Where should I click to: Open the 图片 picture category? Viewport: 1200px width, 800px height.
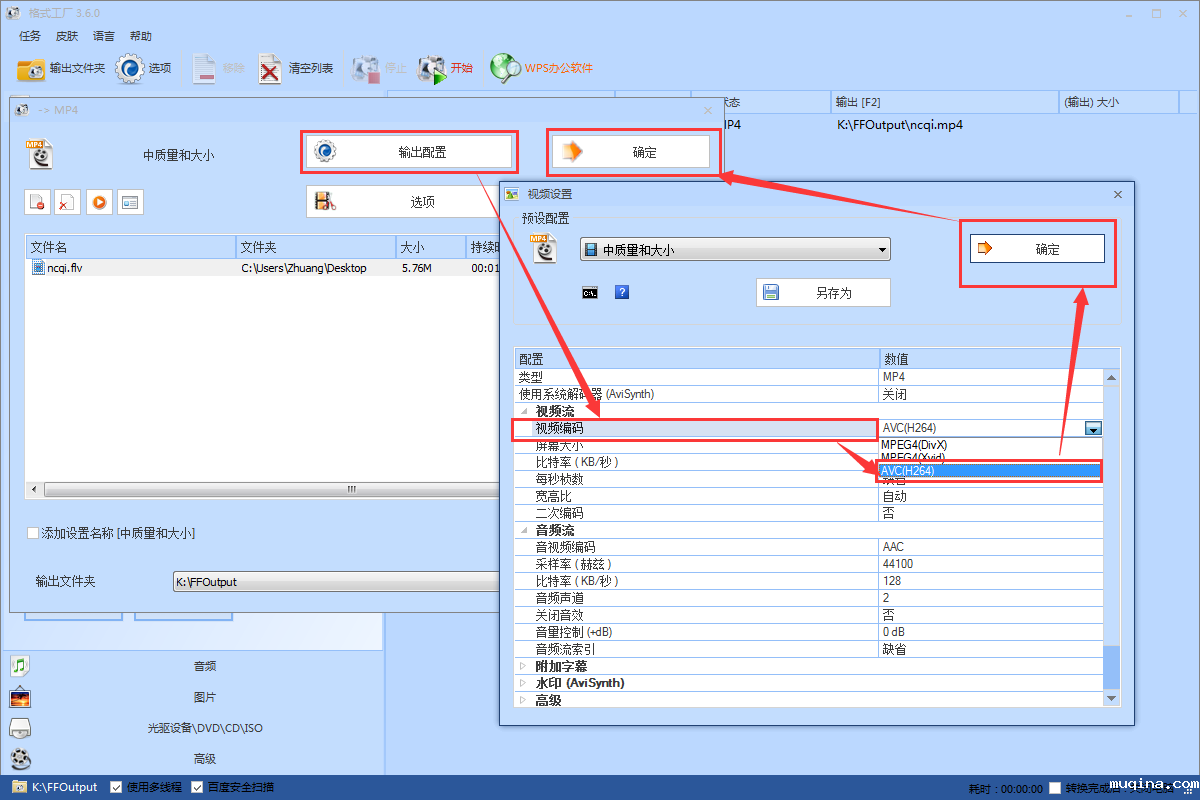pos(21,697)
